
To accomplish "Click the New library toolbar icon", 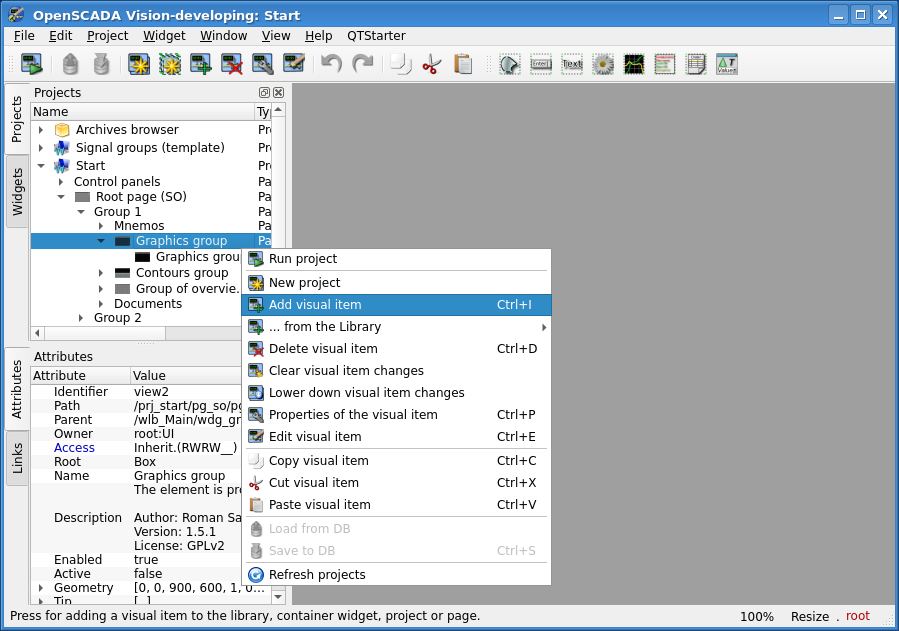I will click(170, 64).
